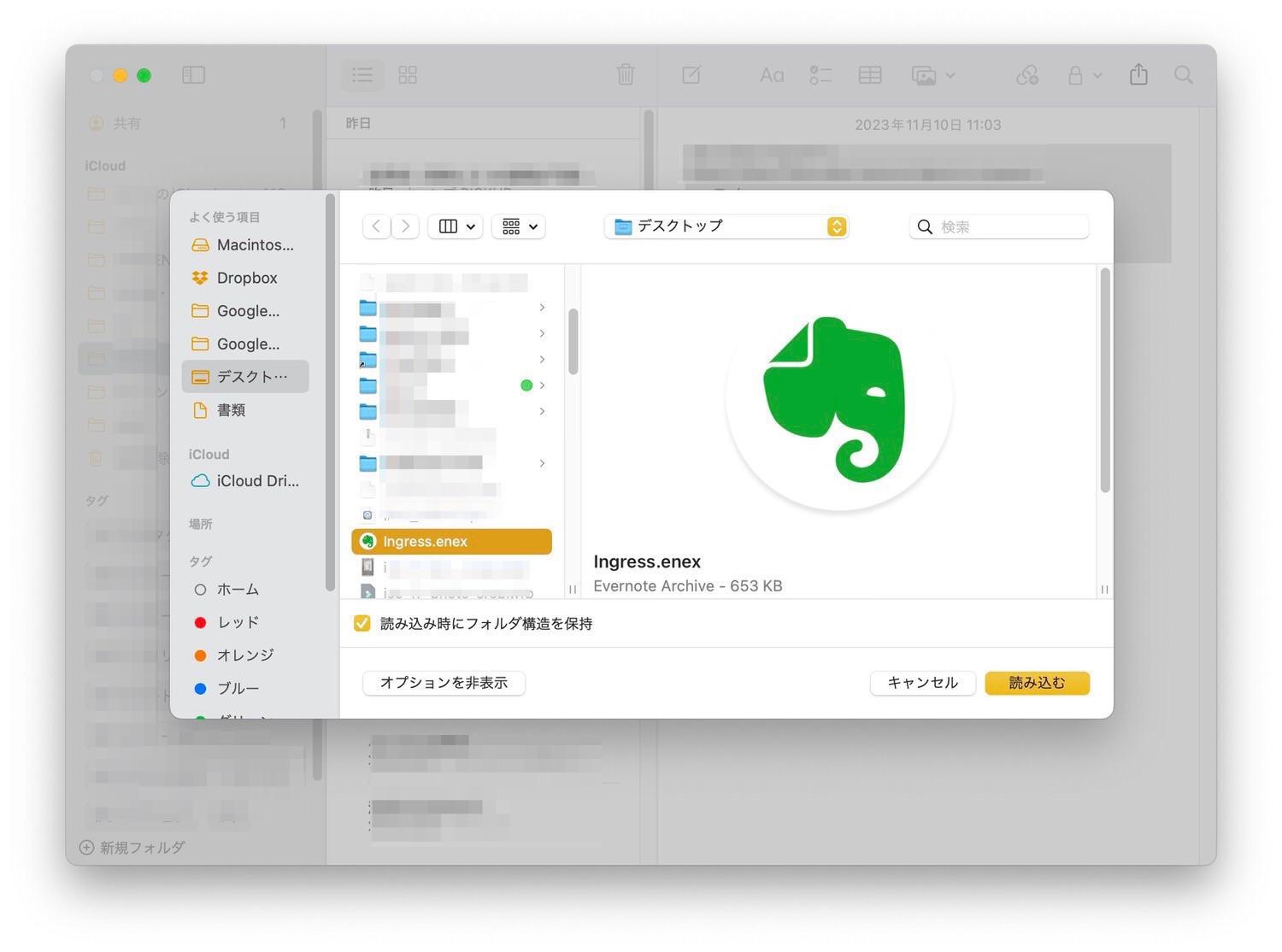The width and height of the screenshot is (1282, 952).
Task: Click the 昨日 header in Notes list
Action: [x=358, y=123]
